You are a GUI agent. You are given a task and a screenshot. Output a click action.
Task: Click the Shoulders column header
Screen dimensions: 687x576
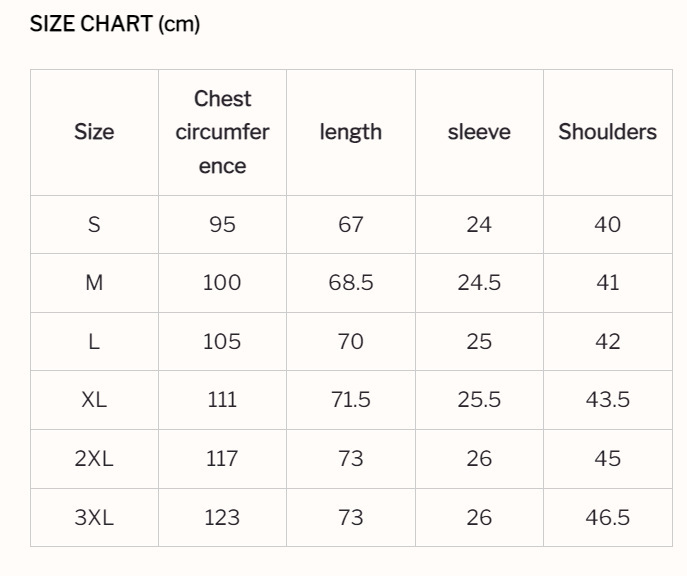[607, 132]
